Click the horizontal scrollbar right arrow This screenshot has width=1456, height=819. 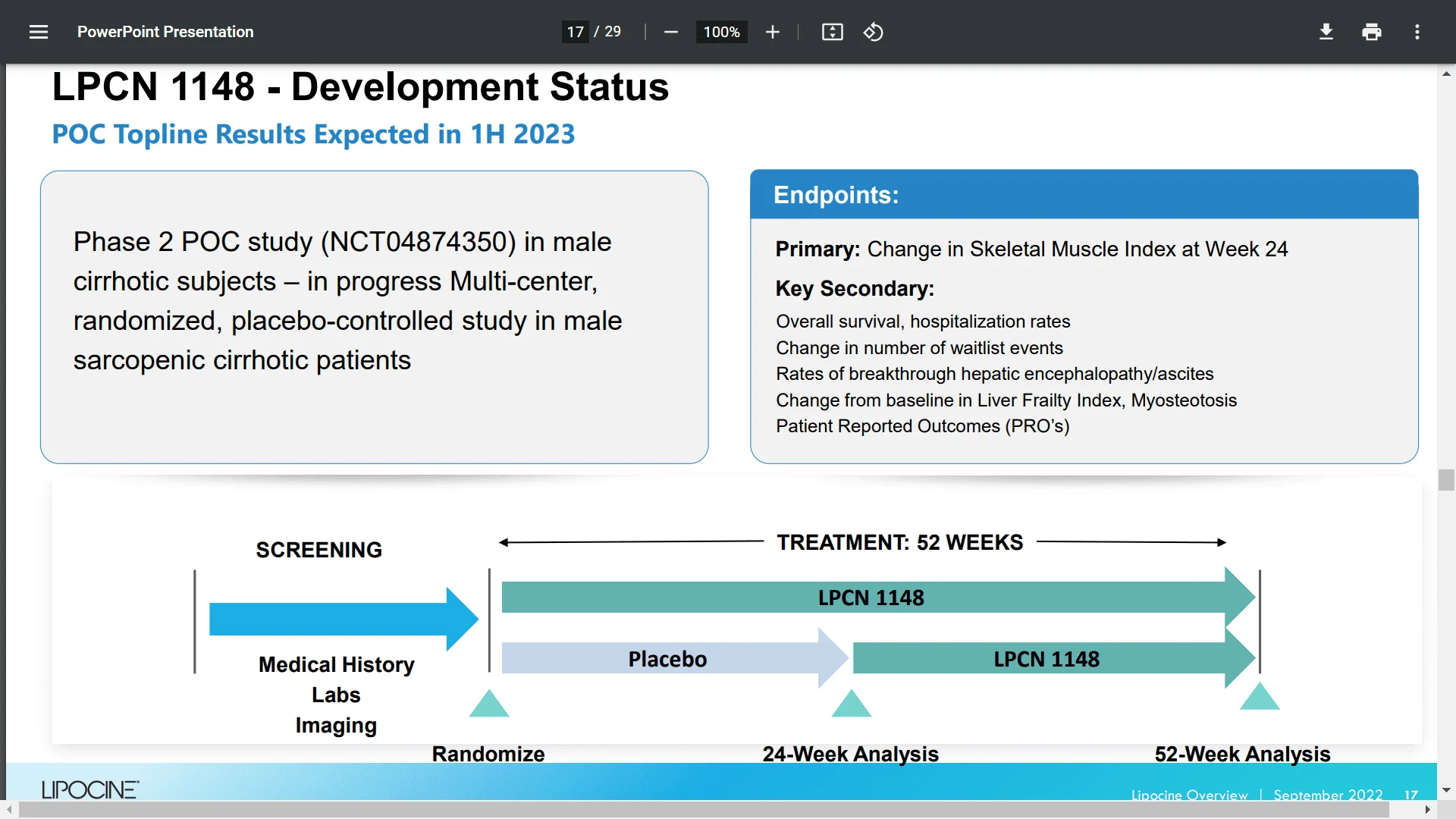pos(1428,810)
